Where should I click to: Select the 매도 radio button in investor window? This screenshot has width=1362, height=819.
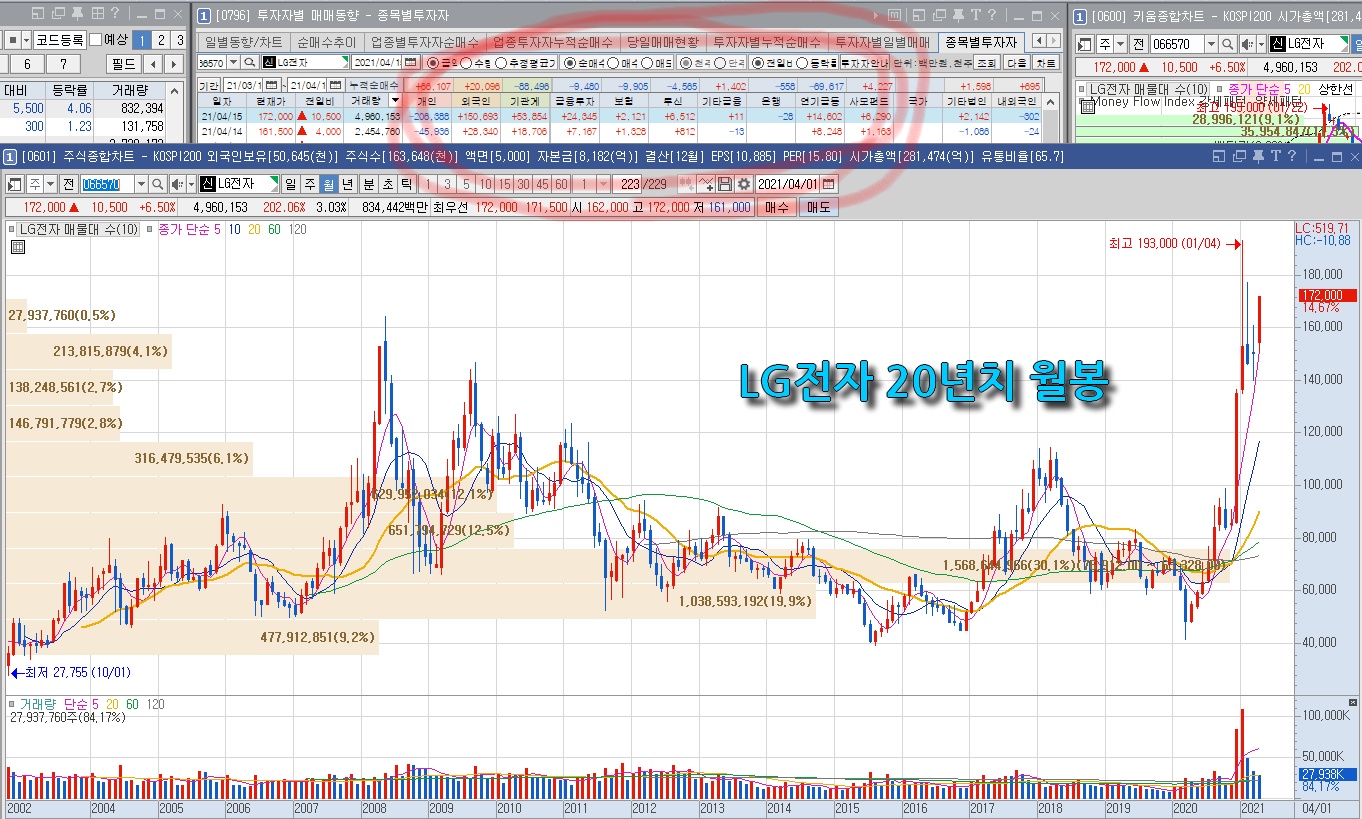(647, 62)
